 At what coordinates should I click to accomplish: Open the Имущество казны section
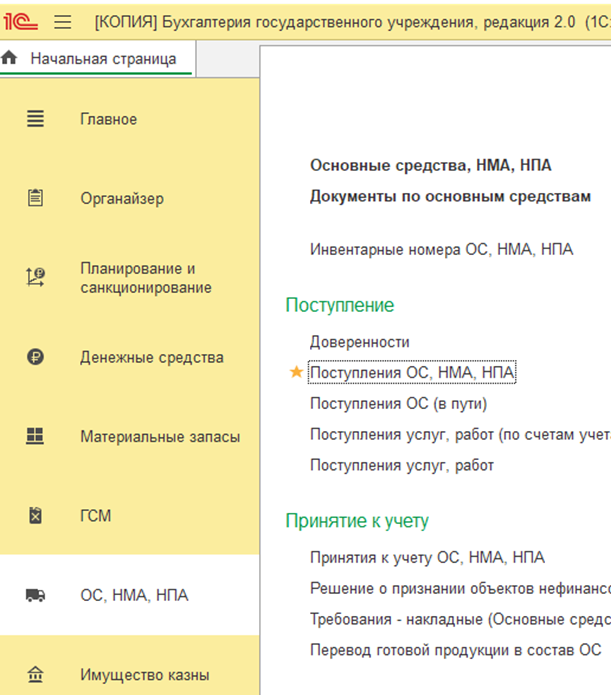tap(145, 675)
